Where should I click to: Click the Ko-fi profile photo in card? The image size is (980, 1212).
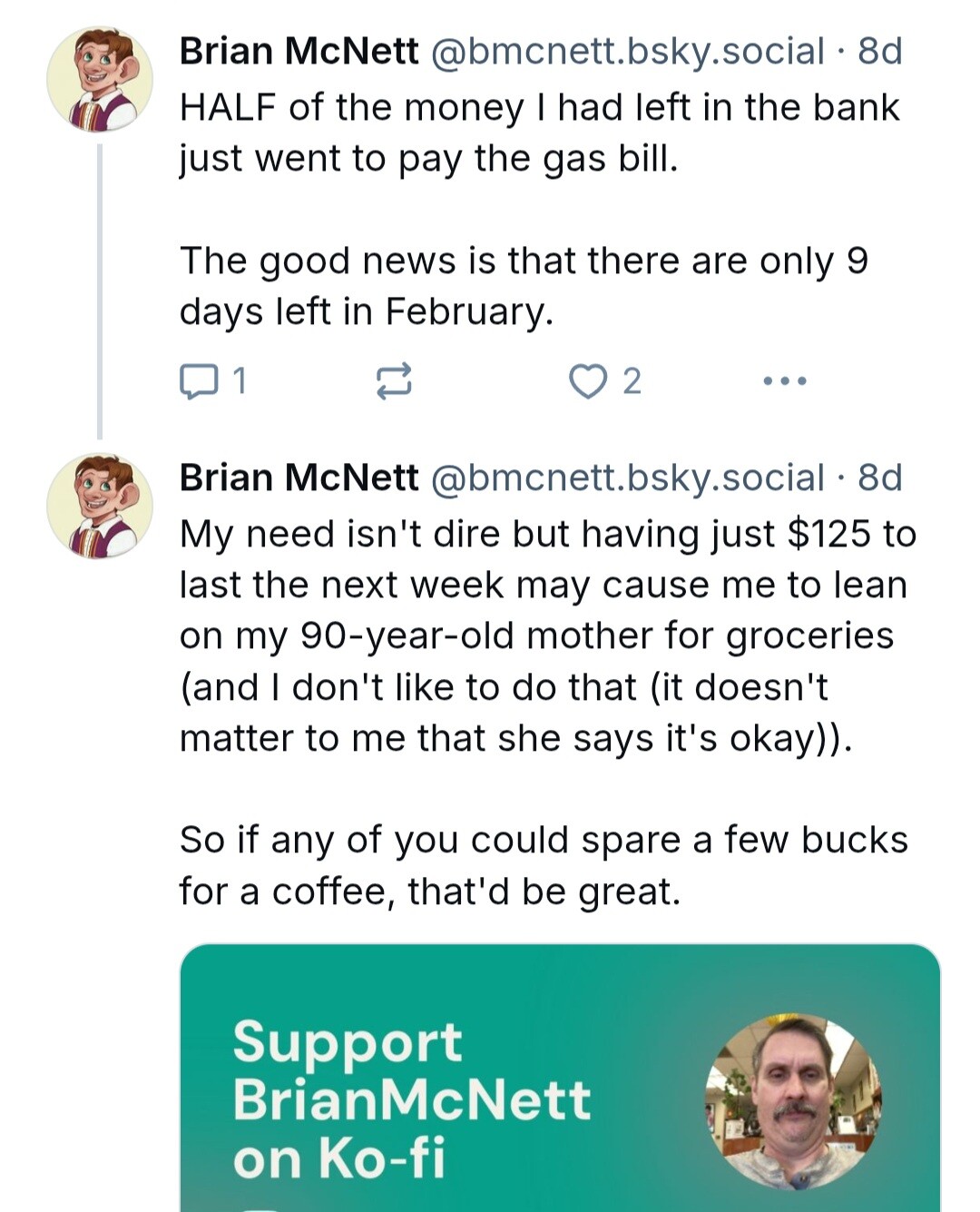(794, 1101)
